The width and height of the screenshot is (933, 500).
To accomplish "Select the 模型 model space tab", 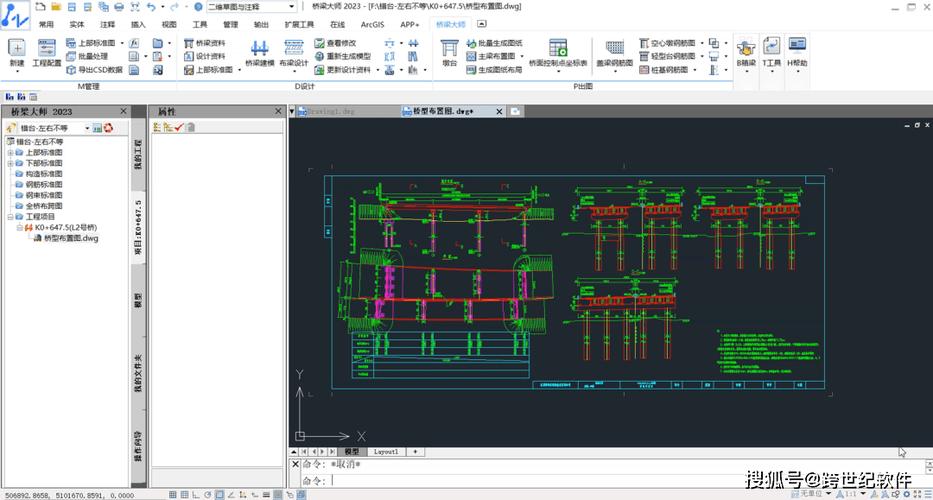I will pyautogui.click(x=352, y=452).
